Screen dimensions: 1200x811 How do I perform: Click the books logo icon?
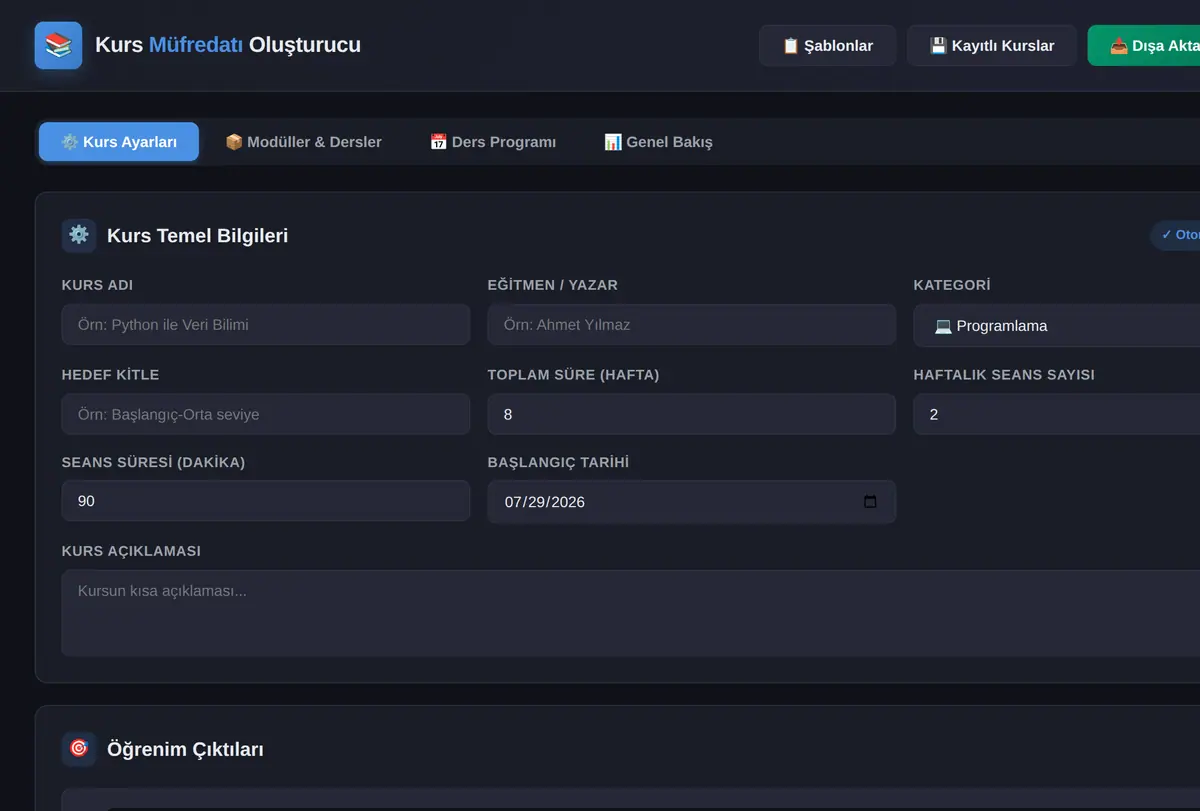[58, 46]
